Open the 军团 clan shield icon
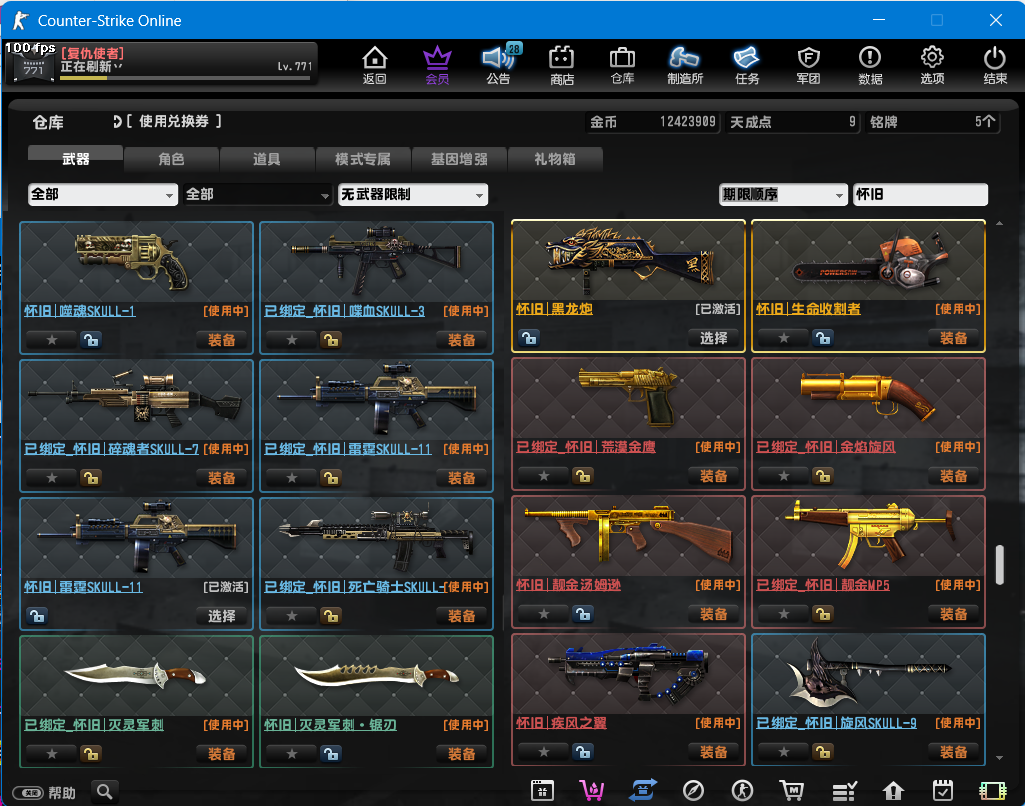Screen dimensions: 1025x806 pyautogui.click(x=809, y=65)
